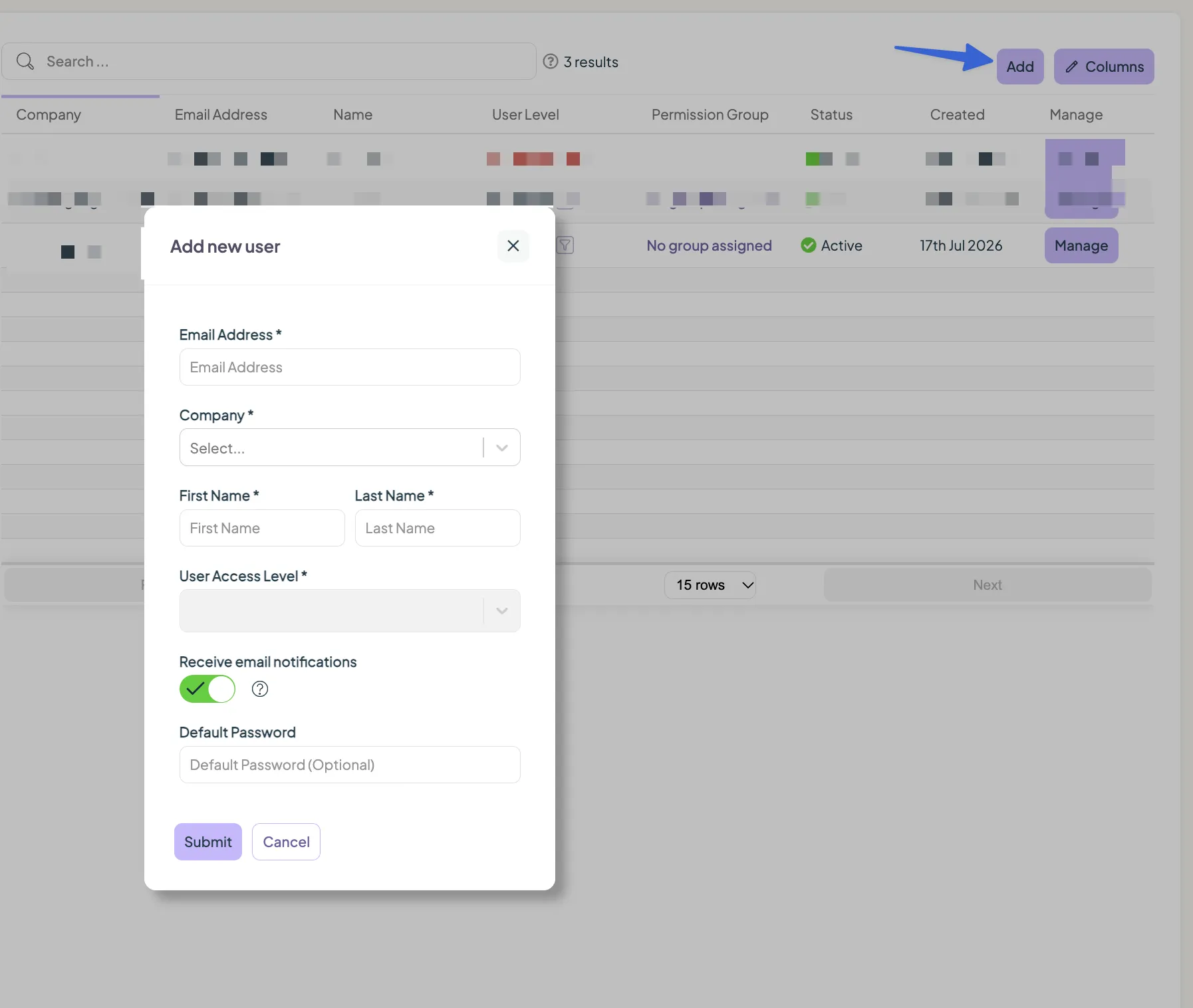Open the results count help icon
1193x1008 pixels.
click(x=551, y=61)
